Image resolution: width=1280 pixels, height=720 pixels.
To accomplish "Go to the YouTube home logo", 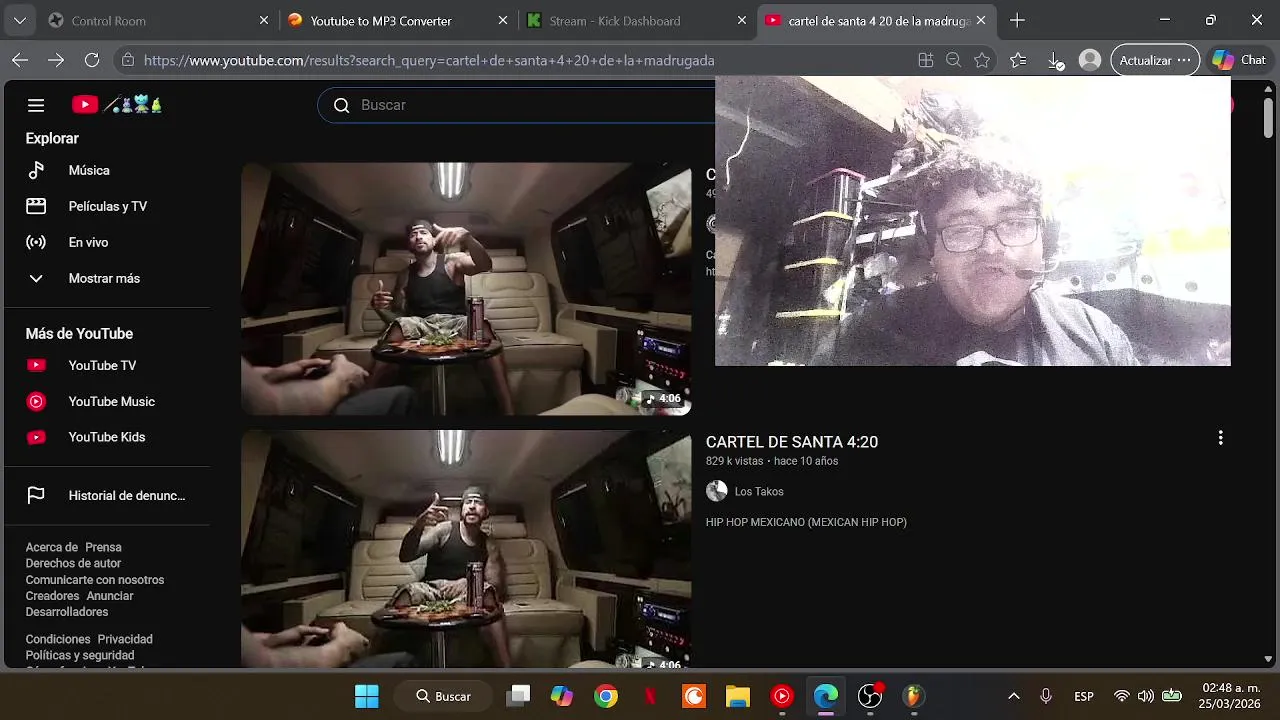I will click(117, 105).
